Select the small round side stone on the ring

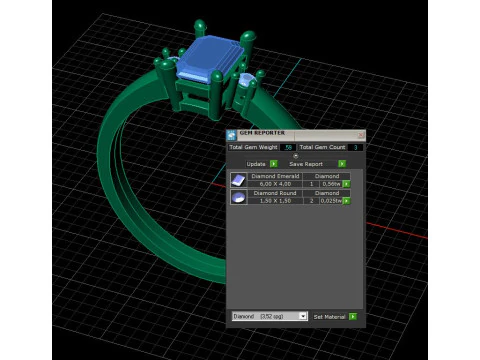pyautogui.click(x=247, y=80)
